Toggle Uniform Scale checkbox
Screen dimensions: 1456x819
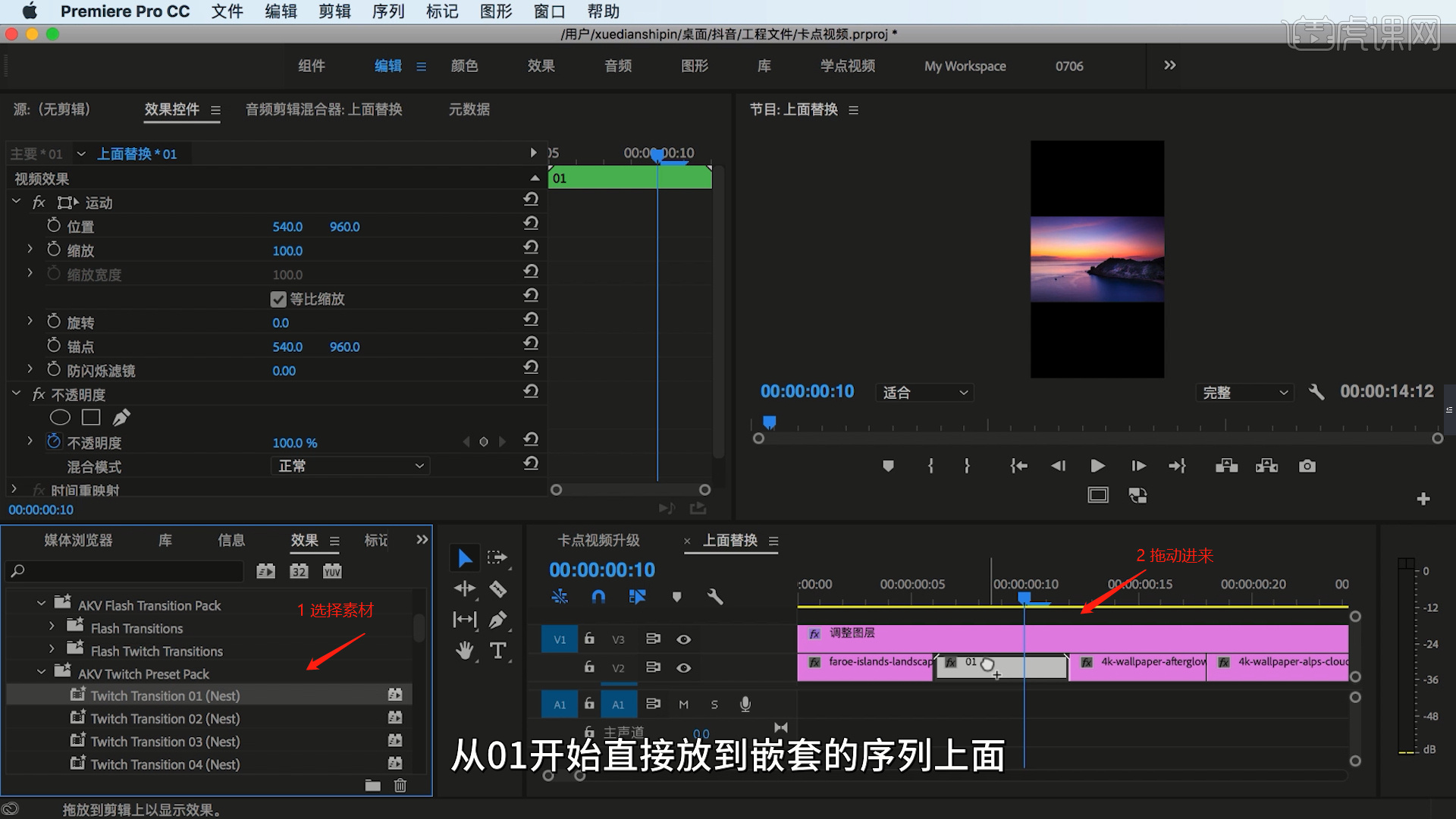(x=278, y=299)
